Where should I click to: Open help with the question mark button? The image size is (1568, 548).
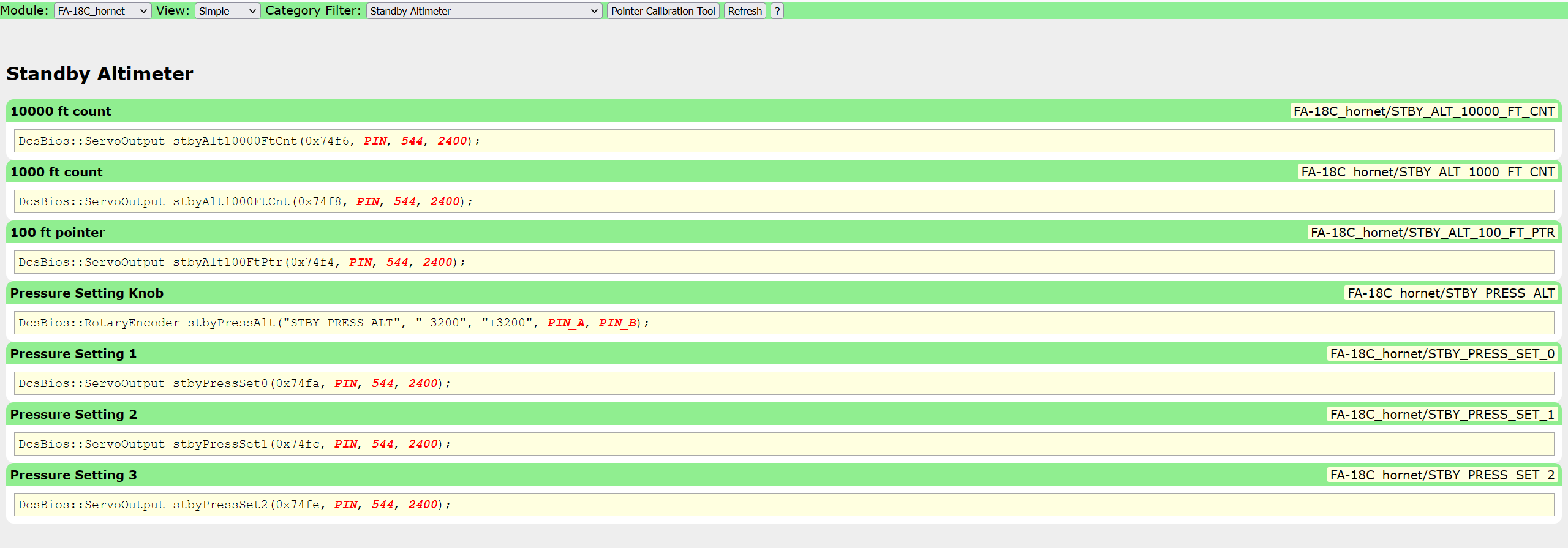pyautogui.click(x=777, y=11)
